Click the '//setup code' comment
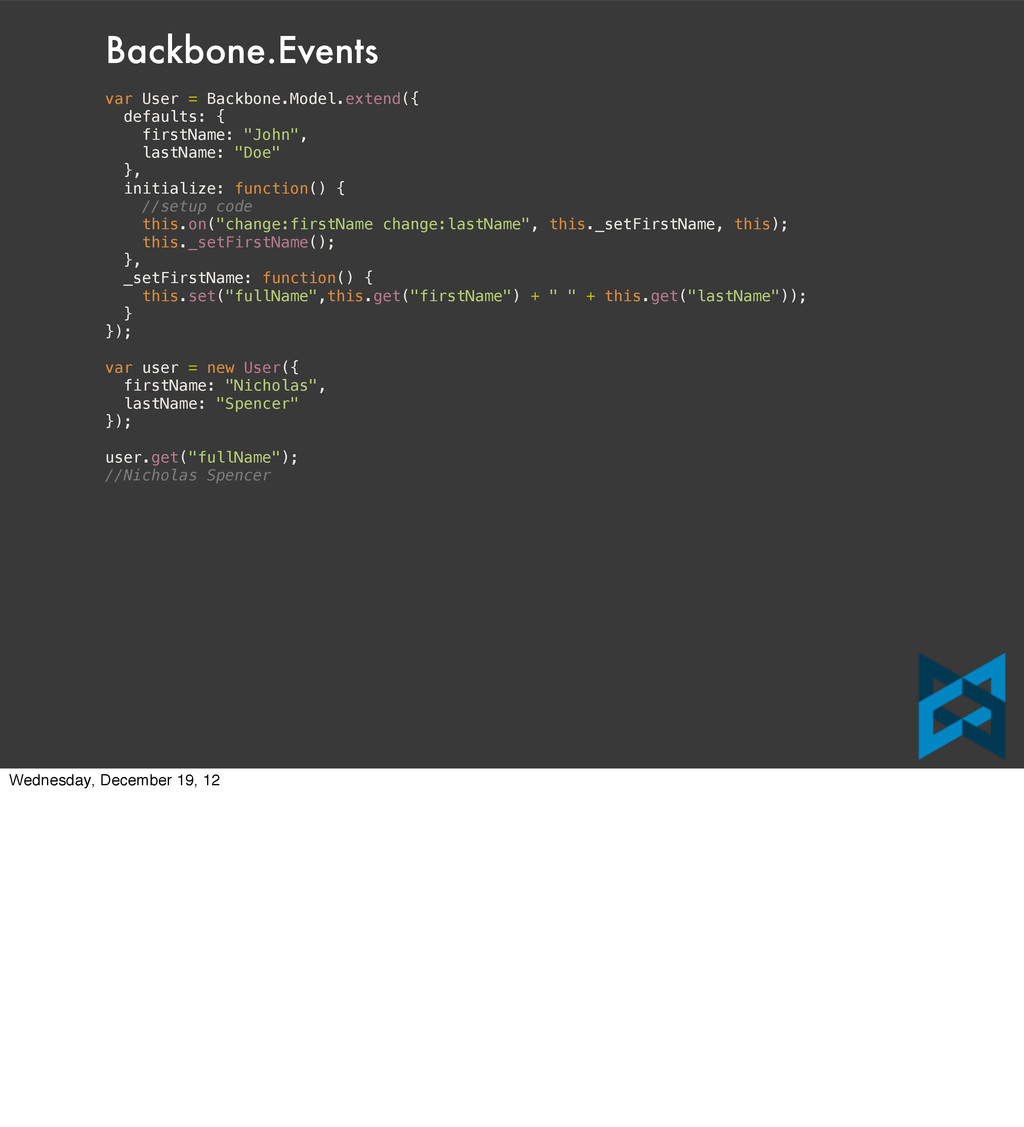1024x1127 pixels. coord(197,206)
